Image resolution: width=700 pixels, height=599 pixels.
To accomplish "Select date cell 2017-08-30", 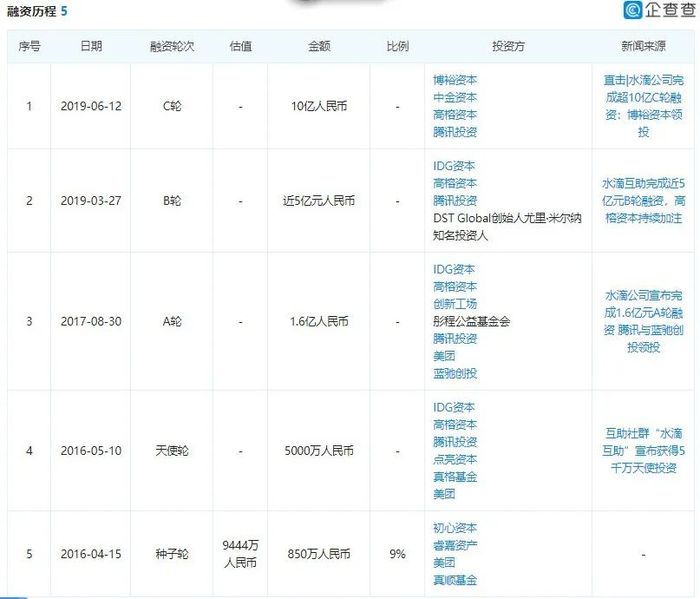I will tap(91, 322).
